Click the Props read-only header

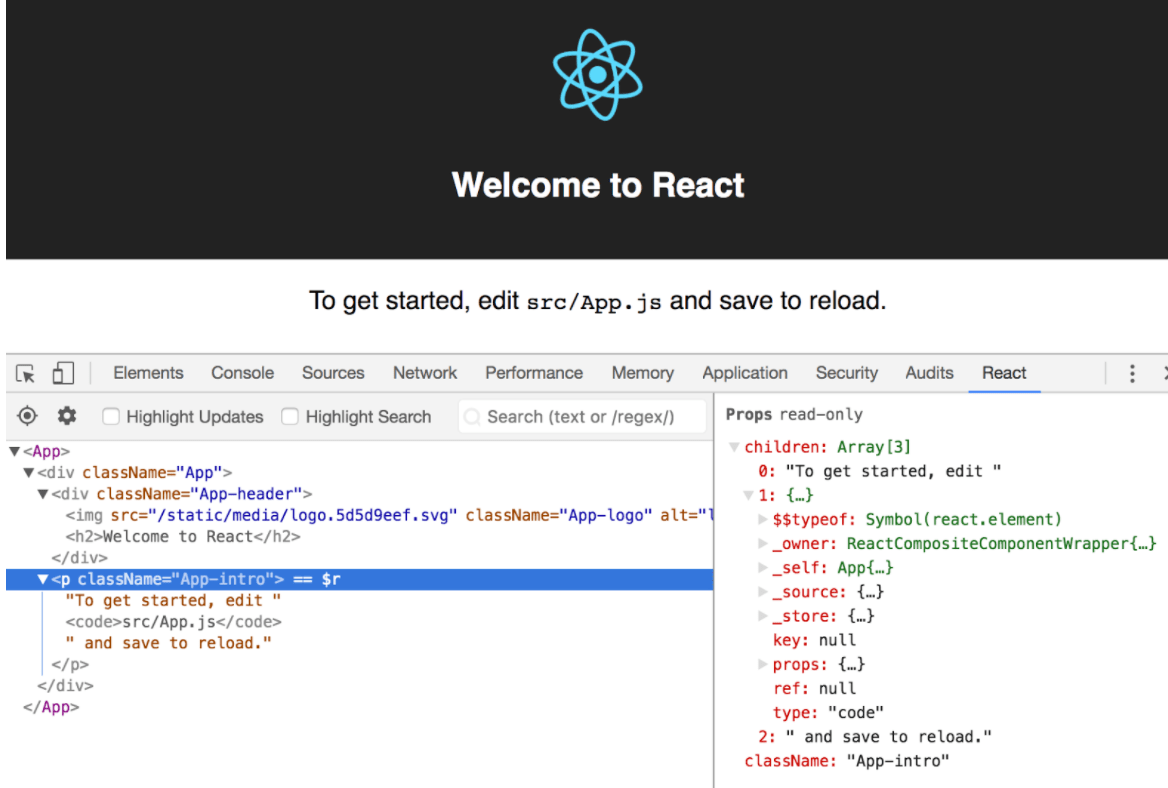[x=794, y=414]
